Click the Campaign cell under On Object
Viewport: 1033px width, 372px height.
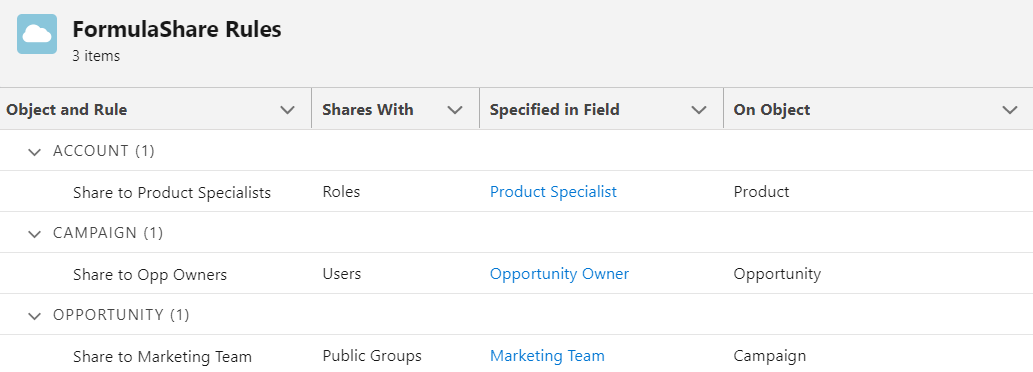click(769, 356)
